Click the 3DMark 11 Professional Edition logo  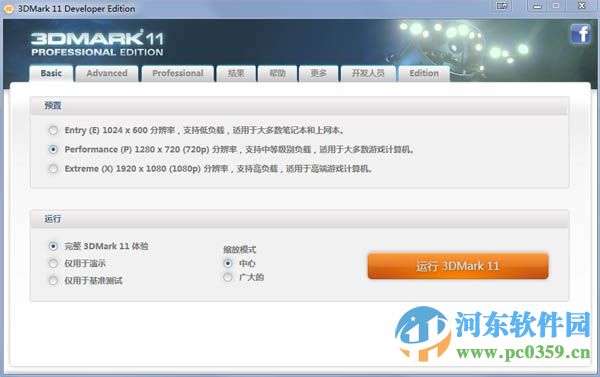click(x=97, y=44)
